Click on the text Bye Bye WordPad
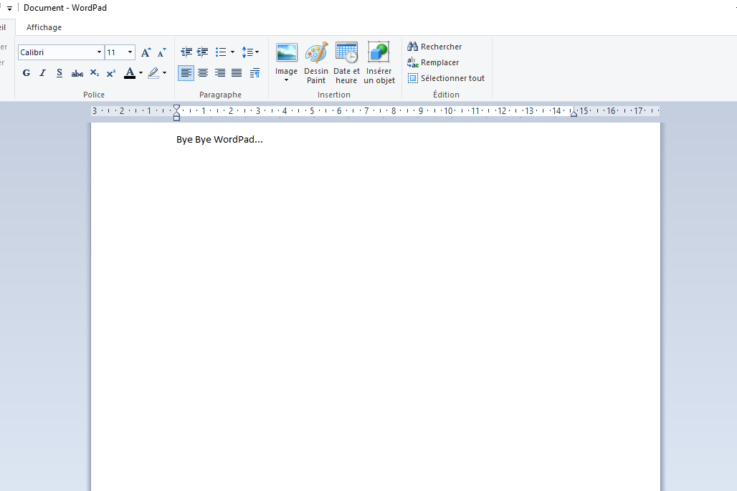This screenshot has height=491, width=737. [x=219, y=139]
